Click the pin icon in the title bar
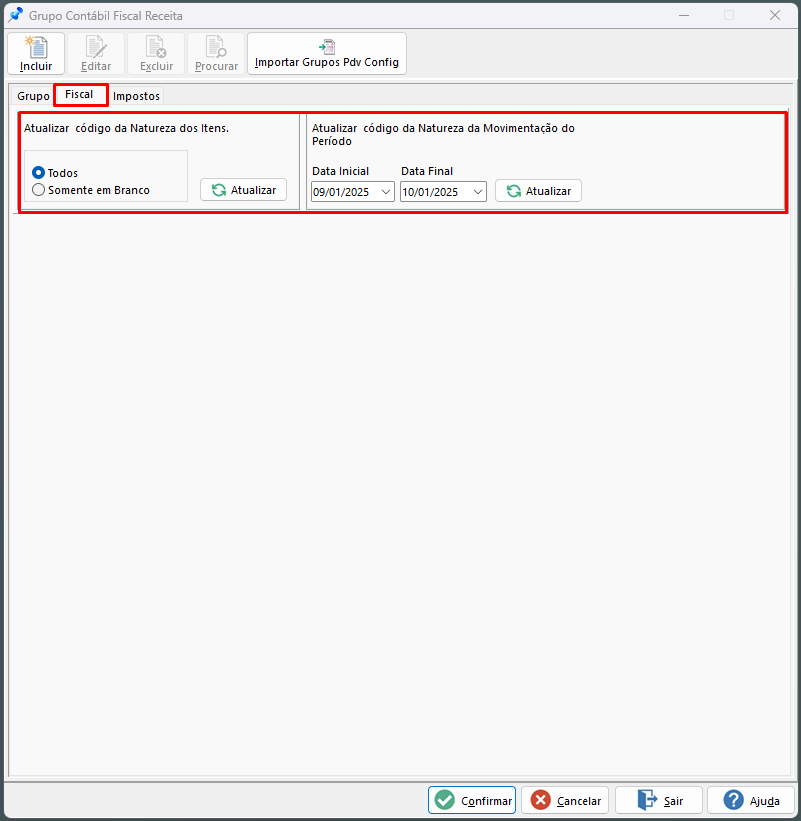Image resolution: width=801 pixels, height=821 pixels. [x=15, y=15]
